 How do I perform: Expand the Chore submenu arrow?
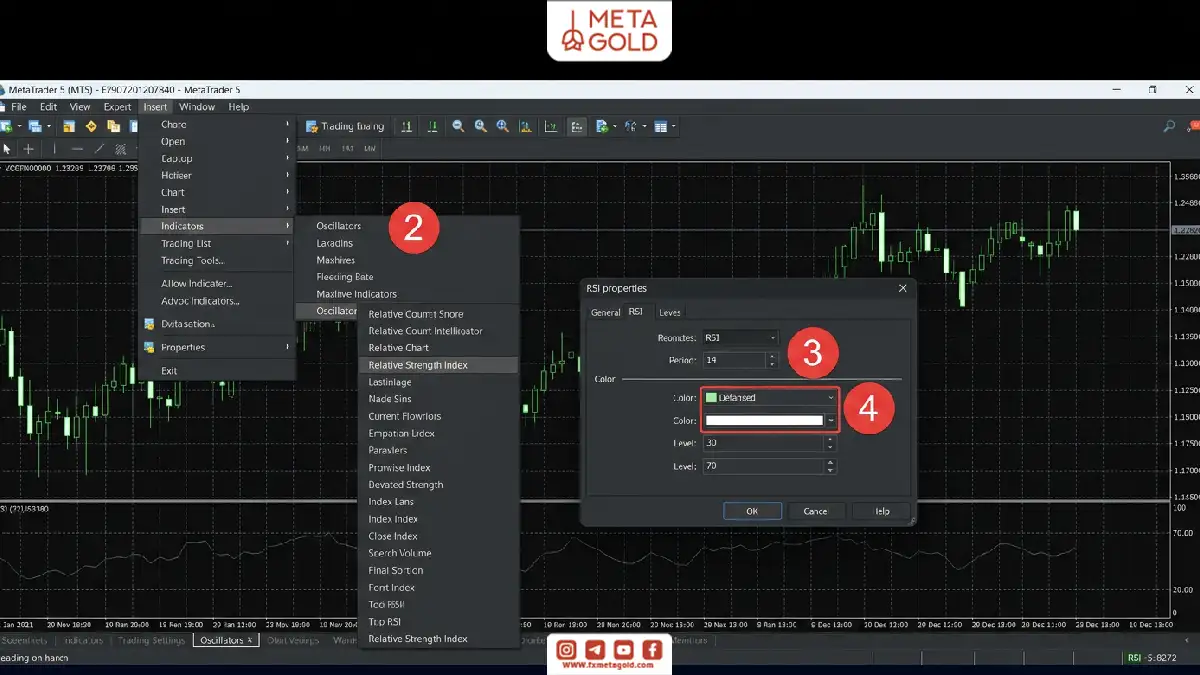(x=287, y=124)
